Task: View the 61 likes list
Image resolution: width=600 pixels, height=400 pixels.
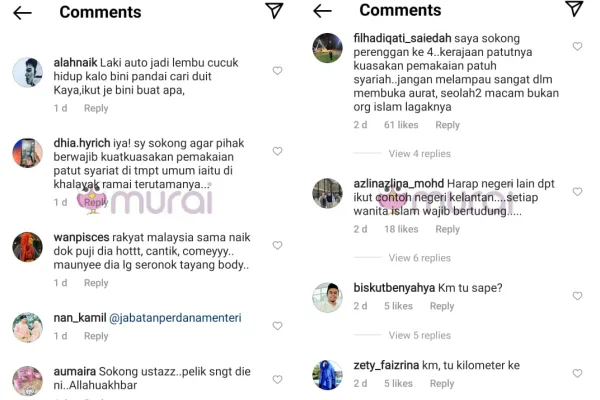Action: (x=401, y=125)
